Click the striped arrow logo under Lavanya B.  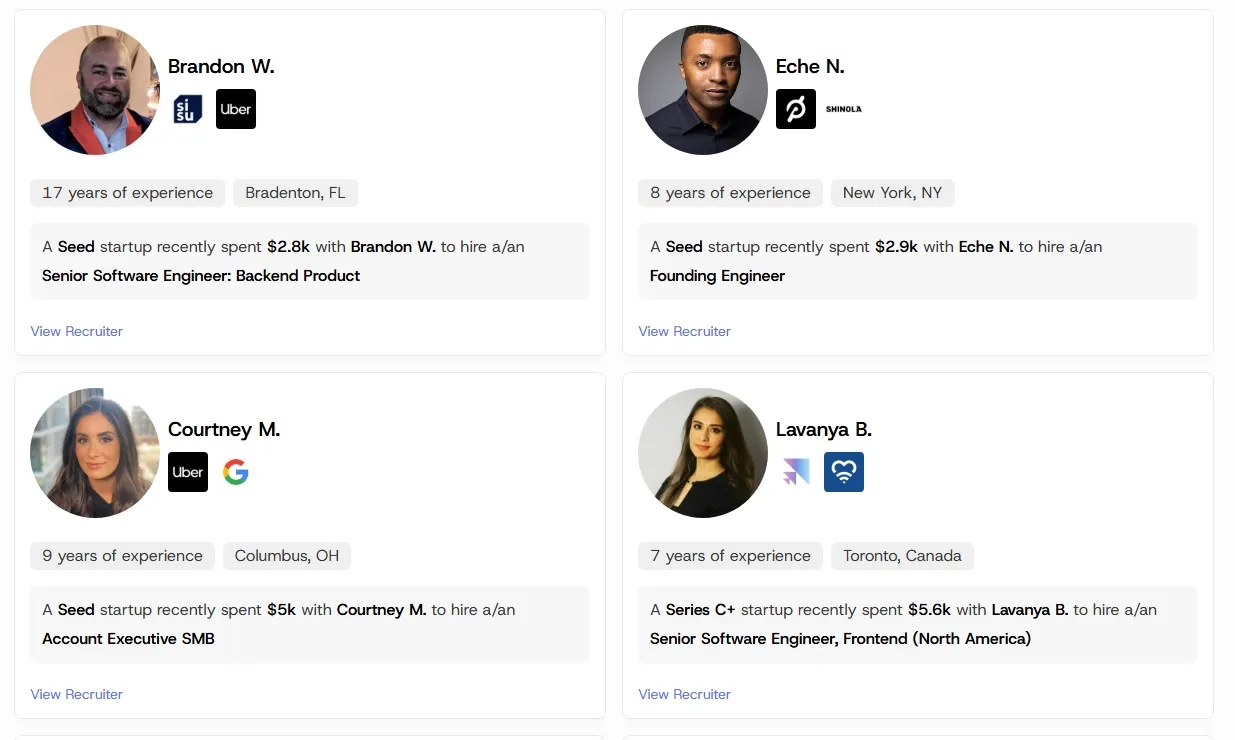pyautogui.click(x=796, y=472)
